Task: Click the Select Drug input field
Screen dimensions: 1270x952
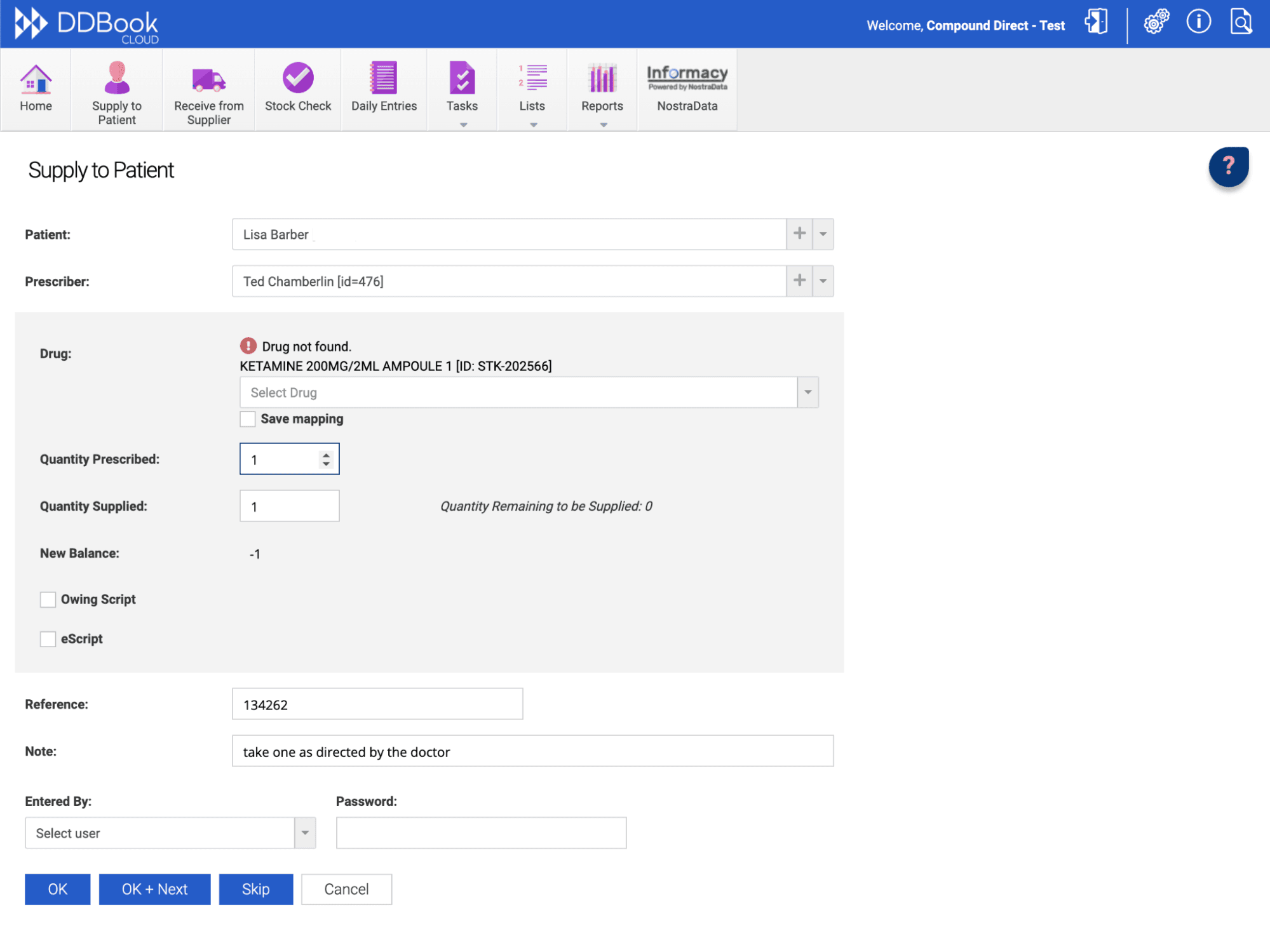Action: [x=518, y=392]
